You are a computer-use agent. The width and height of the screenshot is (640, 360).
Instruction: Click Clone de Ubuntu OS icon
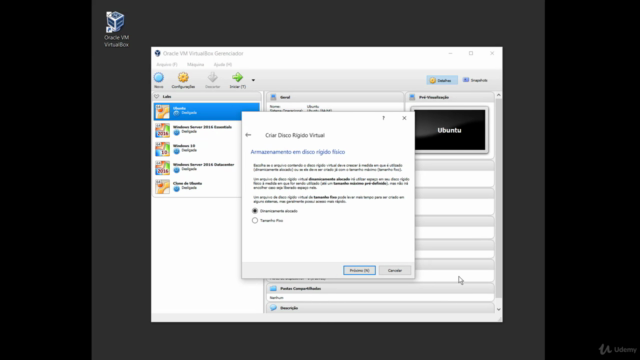[x=162, y=187]
